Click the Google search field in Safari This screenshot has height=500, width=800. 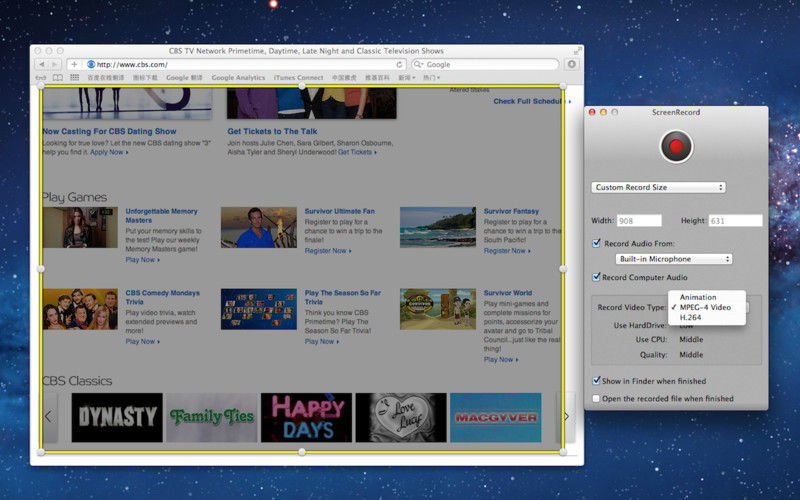coord(485,64)
